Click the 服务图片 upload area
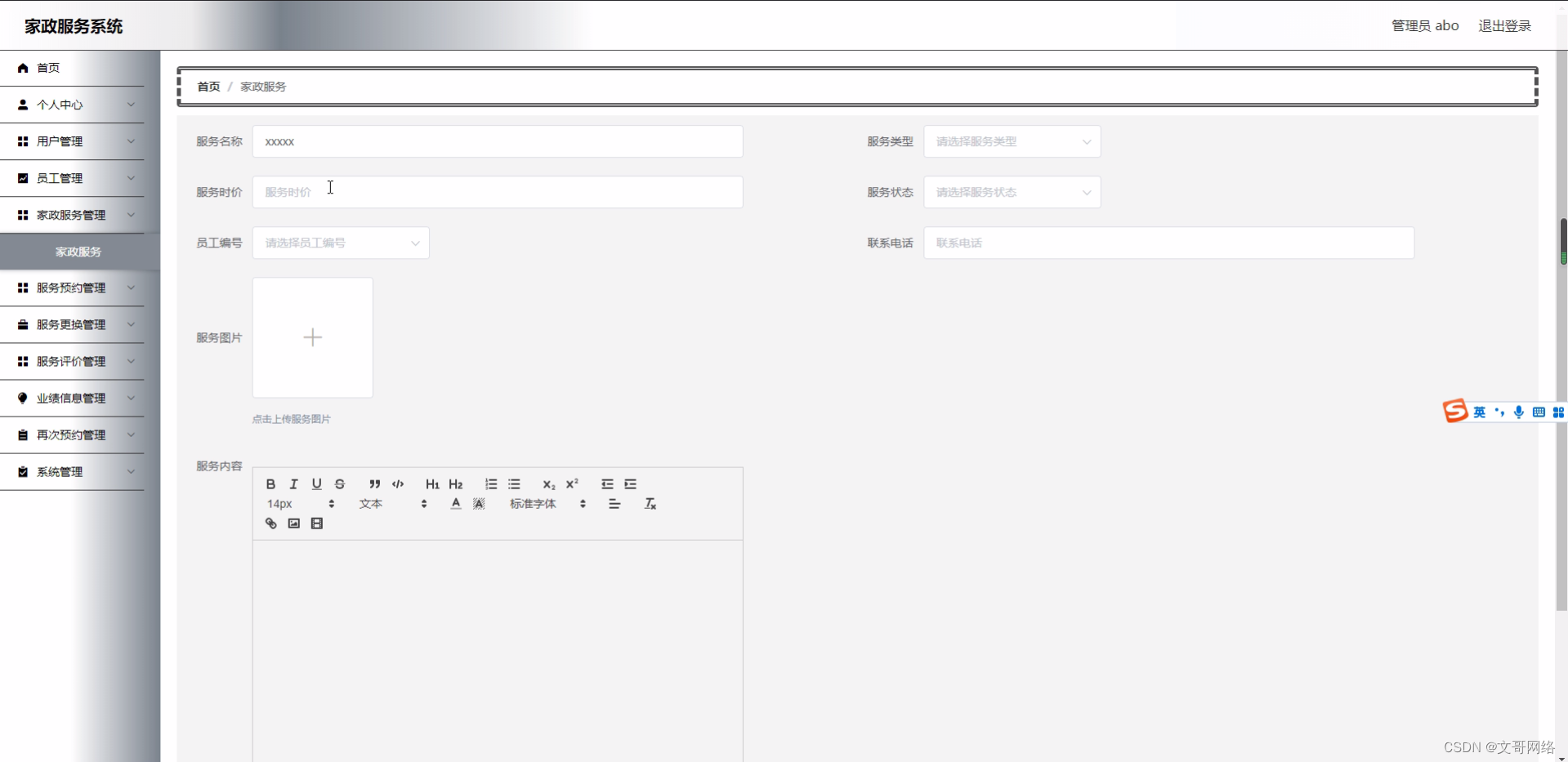Image resolution: width=1568 pixels, height=762 pixels. click(312, 337)
